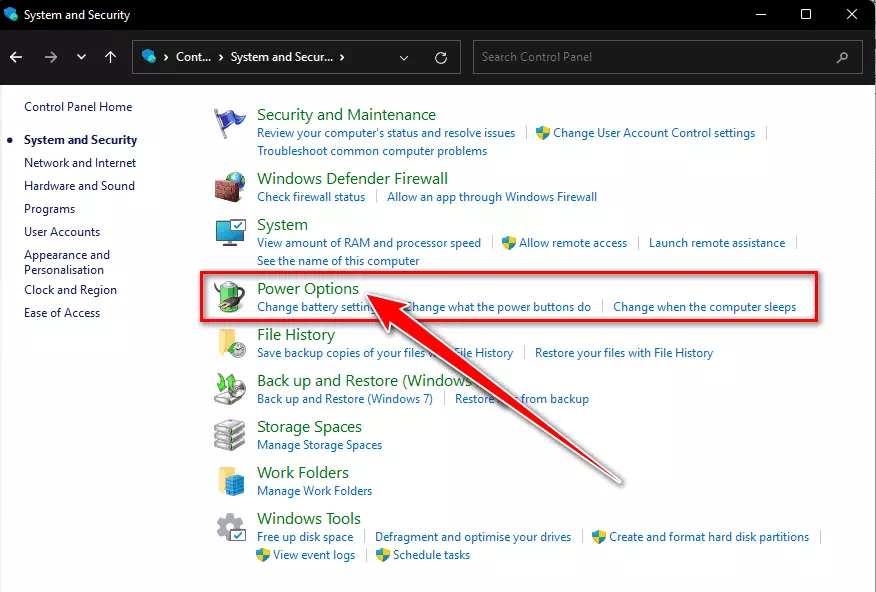Click View amount of RAM and processor speed

click(369, 243)
